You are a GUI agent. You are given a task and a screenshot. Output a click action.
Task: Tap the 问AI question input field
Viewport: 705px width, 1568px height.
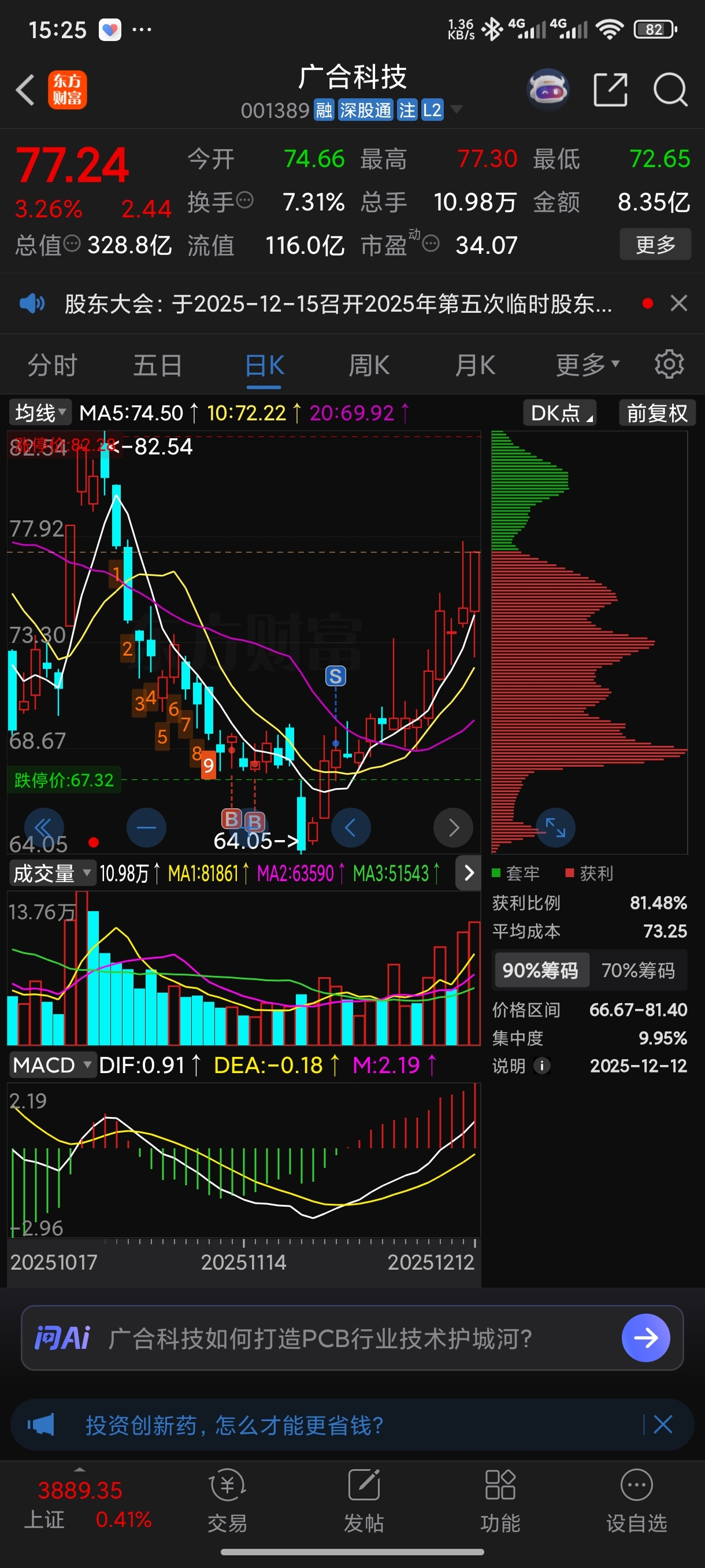coord(353,1337)
